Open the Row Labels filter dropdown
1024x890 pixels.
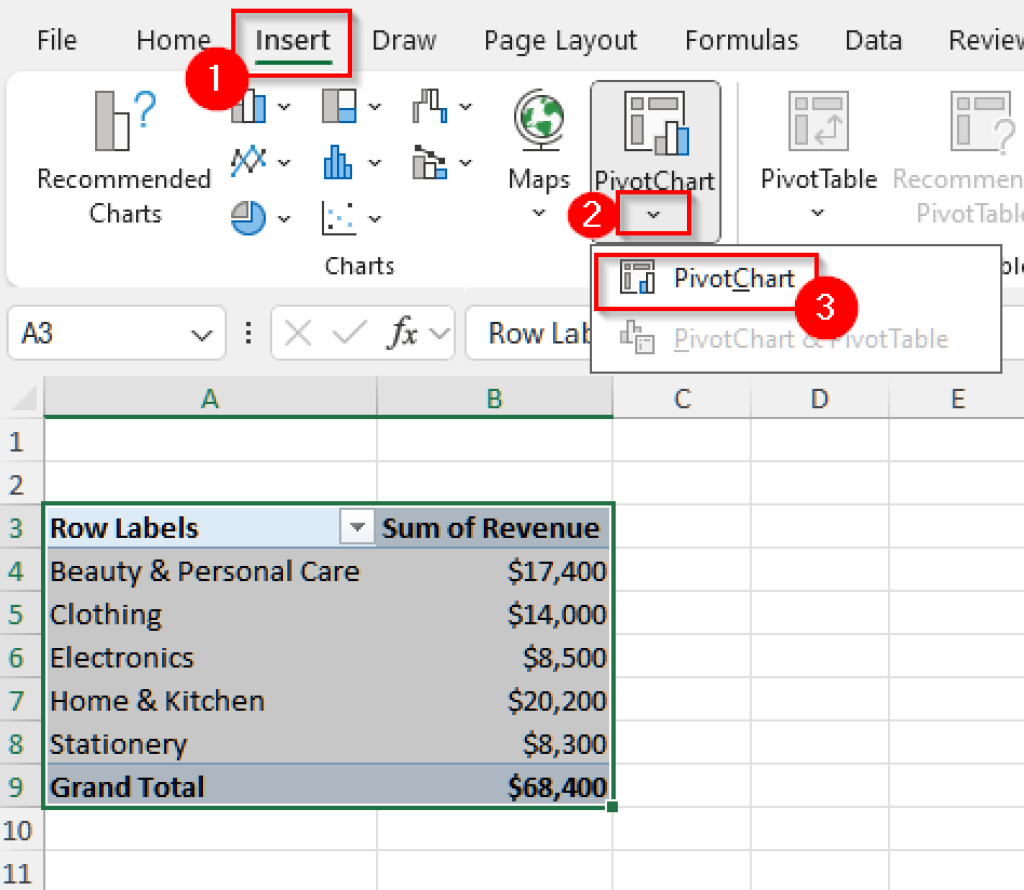[x=357, y=526]
